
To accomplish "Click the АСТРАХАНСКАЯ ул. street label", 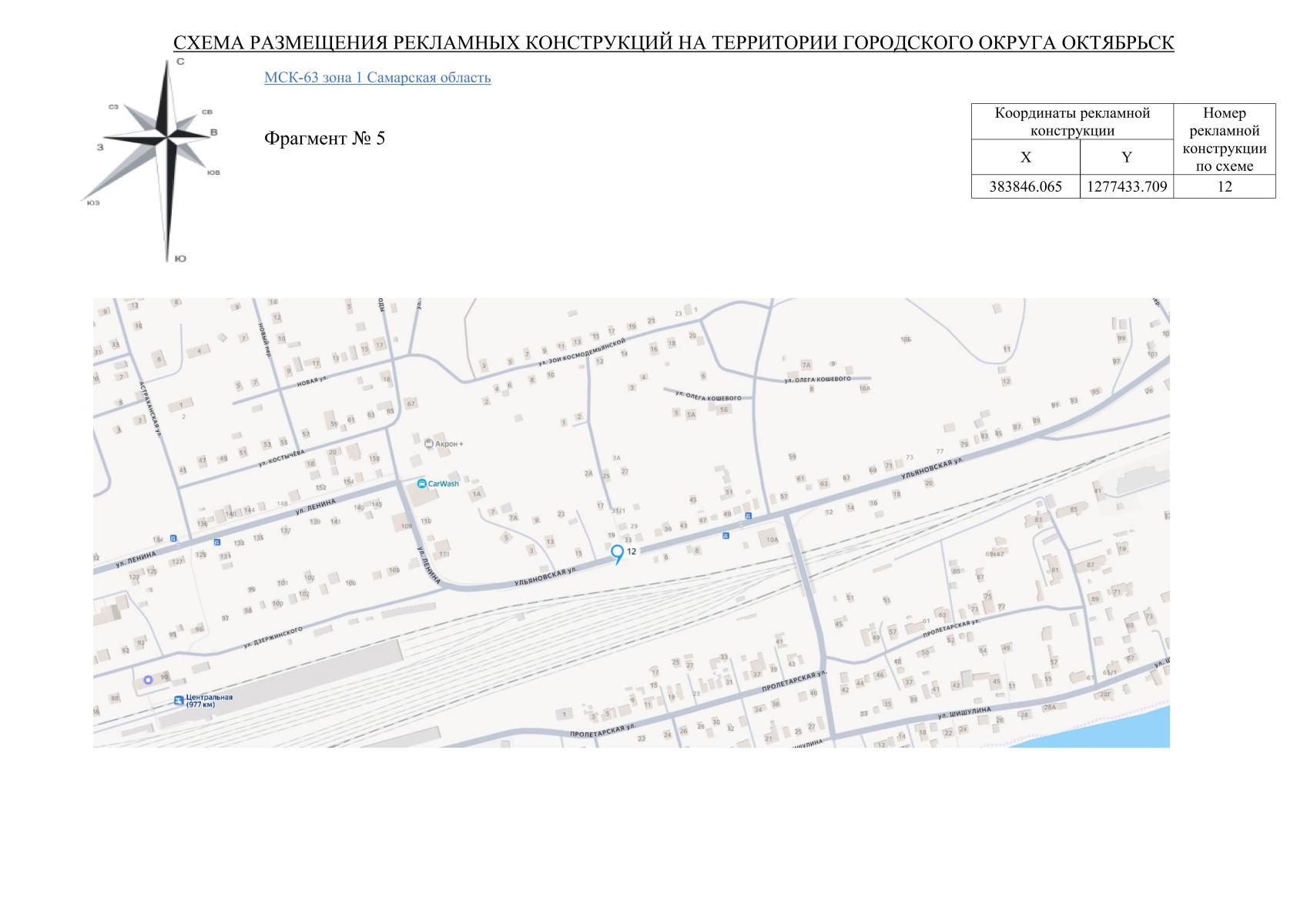I will point(150,409).
